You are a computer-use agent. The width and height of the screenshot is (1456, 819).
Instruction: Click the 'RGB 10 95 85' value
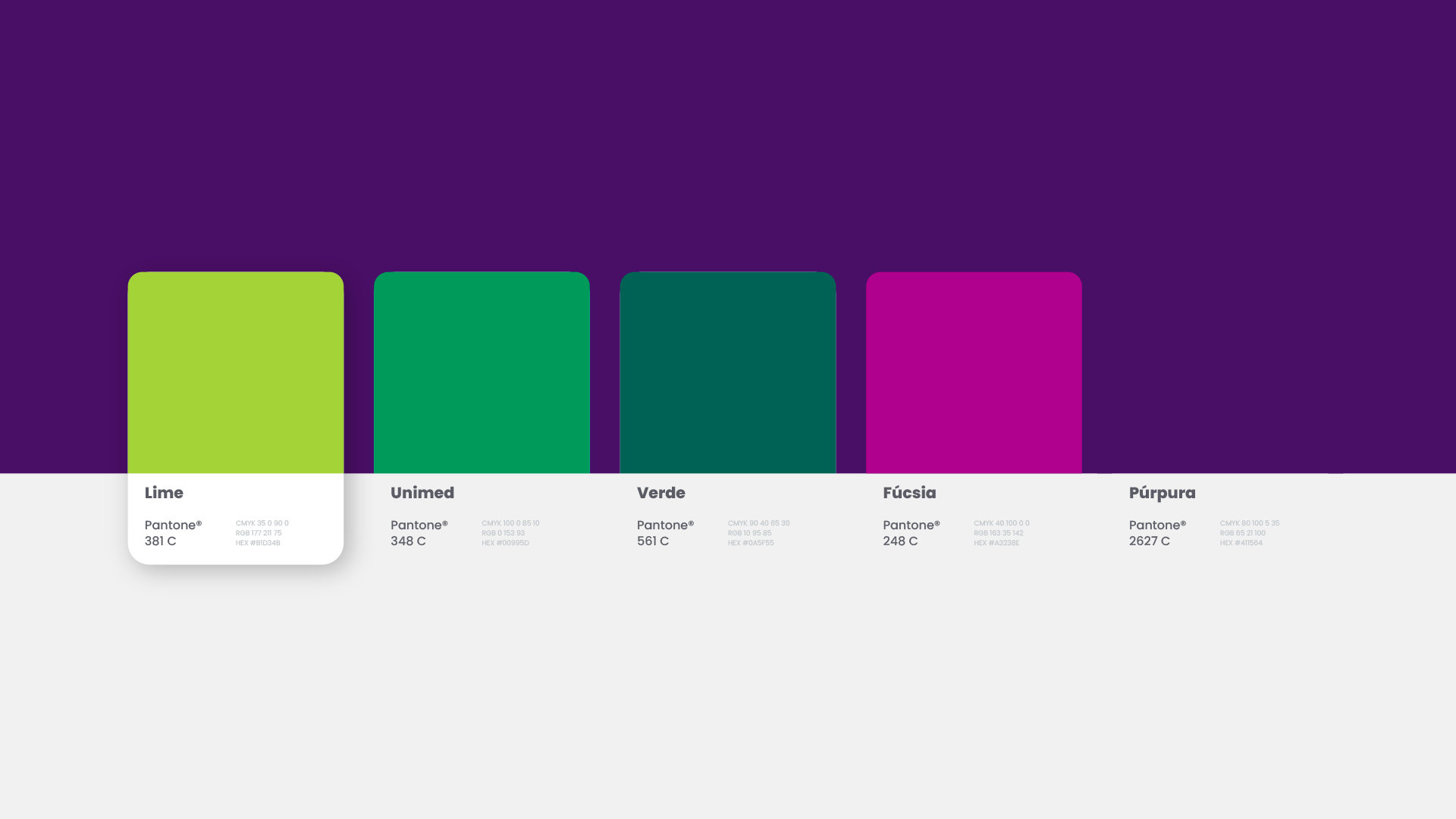[749, 533]
